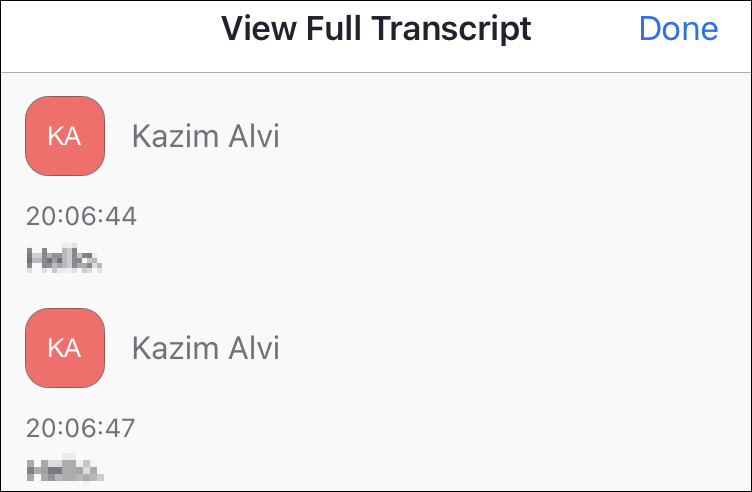Click the 20:06:44 timestamp

[x=81, y=216]
